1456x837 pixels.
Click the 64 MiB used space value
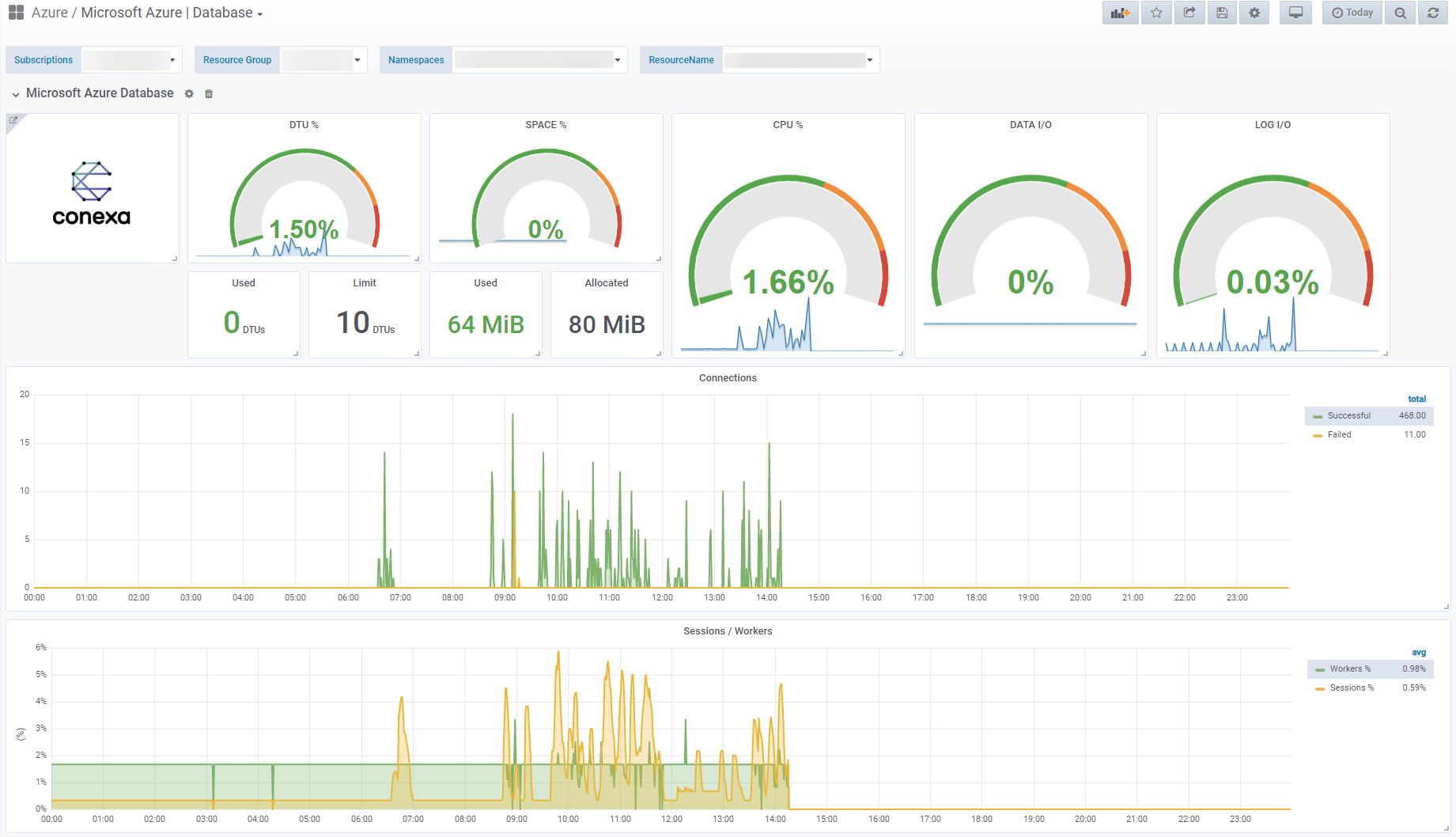[x=486, y=324]
